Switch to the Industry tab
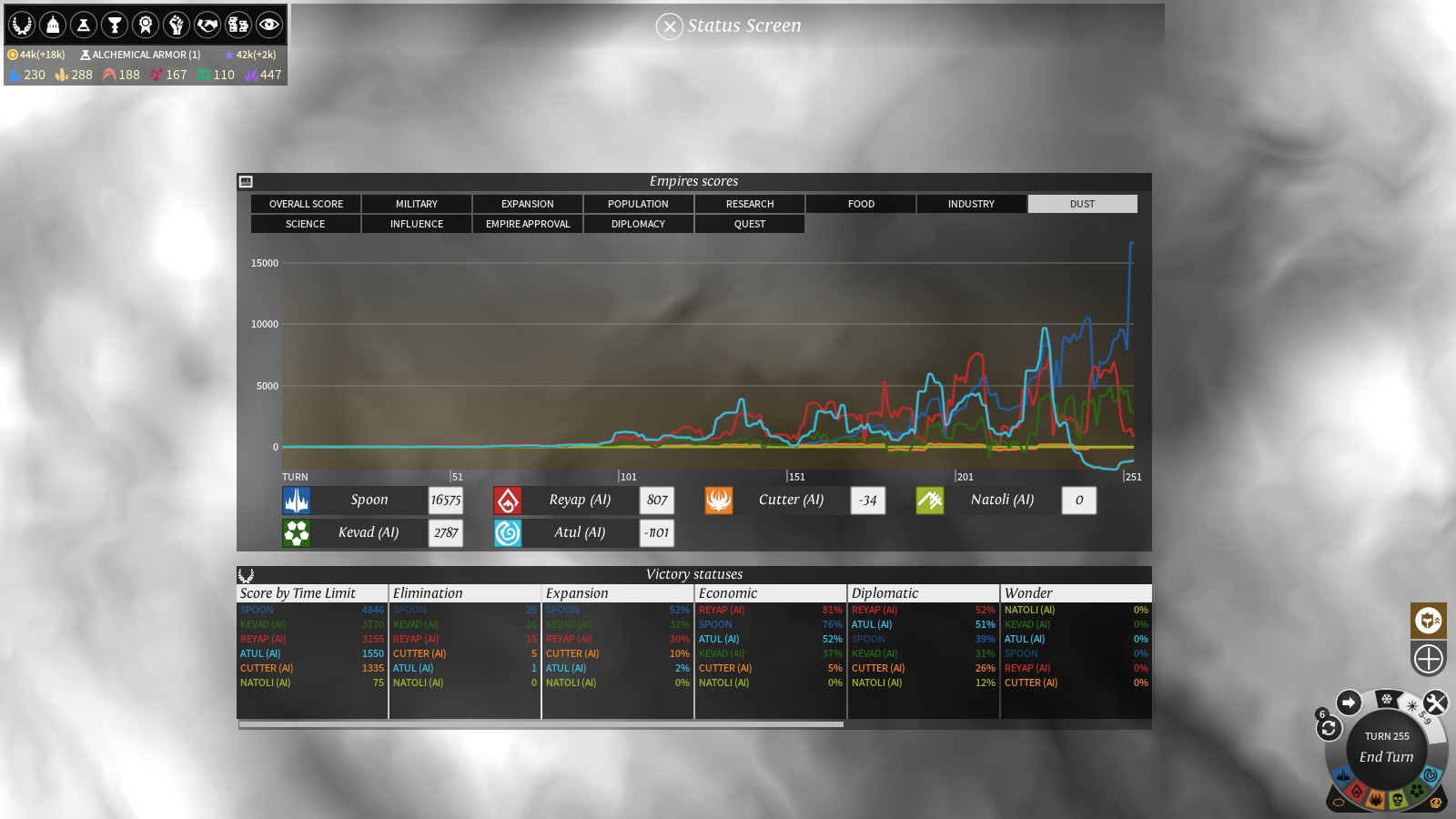Viewport: 1456px width, 819px height. point(971,204)
